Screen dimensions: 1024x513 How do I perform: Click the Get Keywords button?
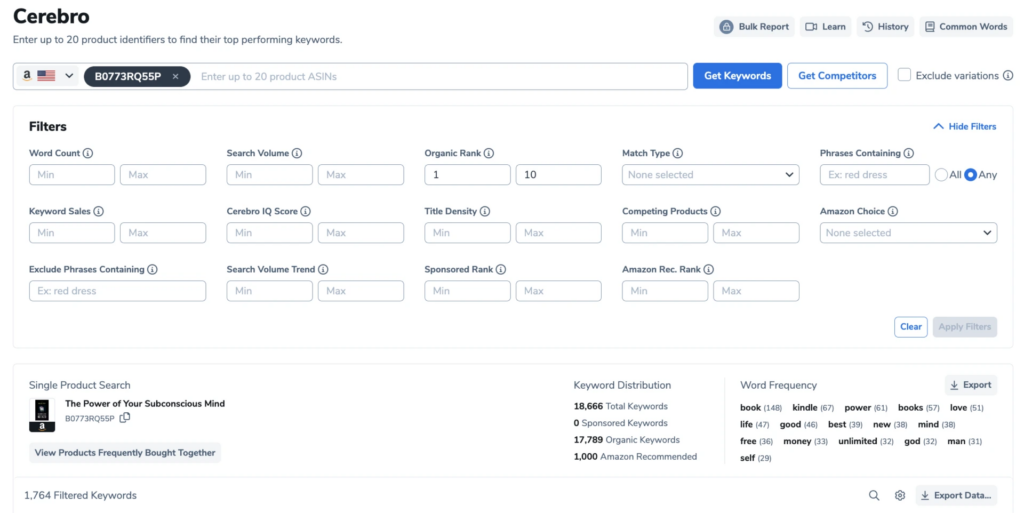click(x=737, y=76)
